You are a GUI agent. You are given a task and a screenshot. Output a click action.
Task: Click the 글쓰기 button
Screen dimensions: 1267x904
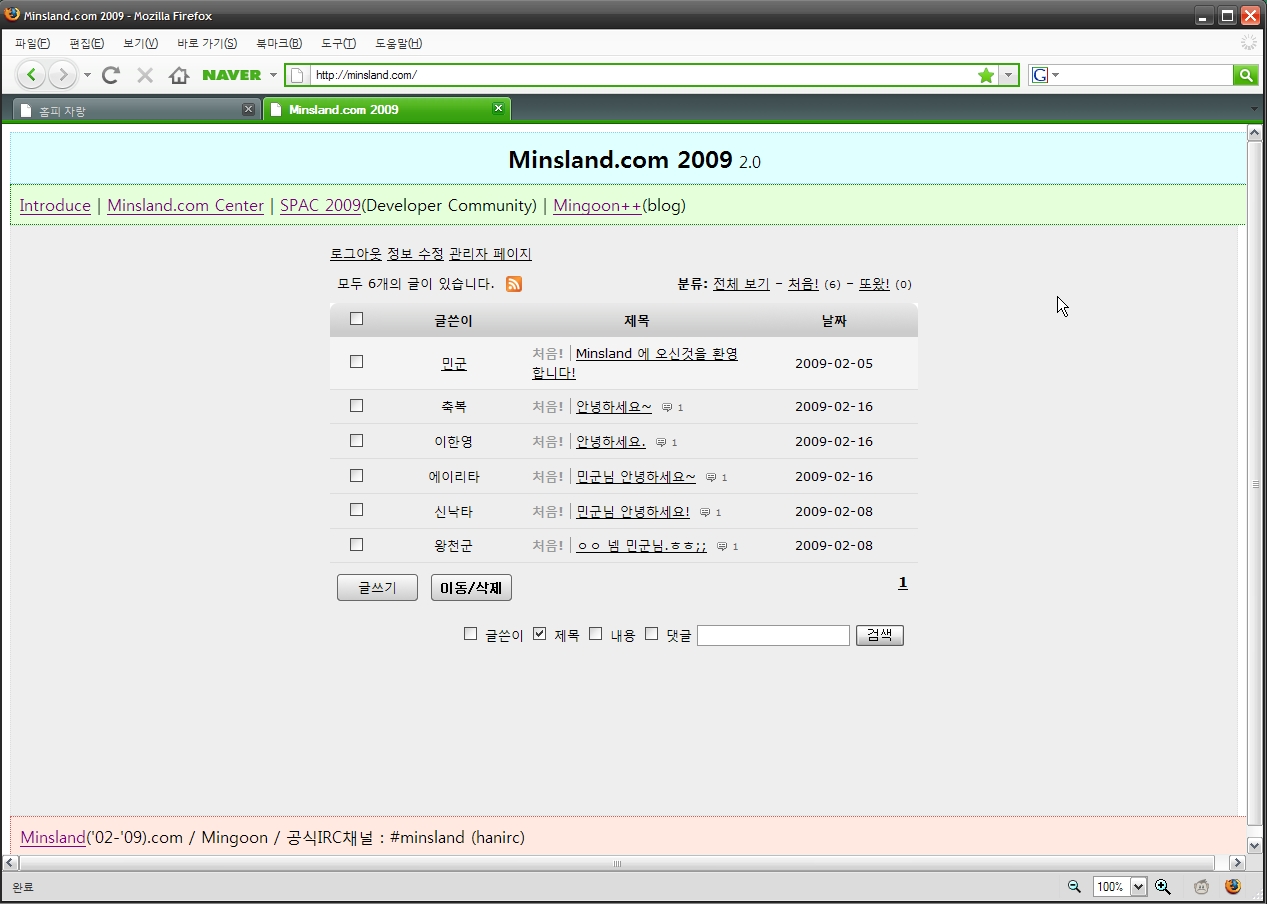(377, 588)
